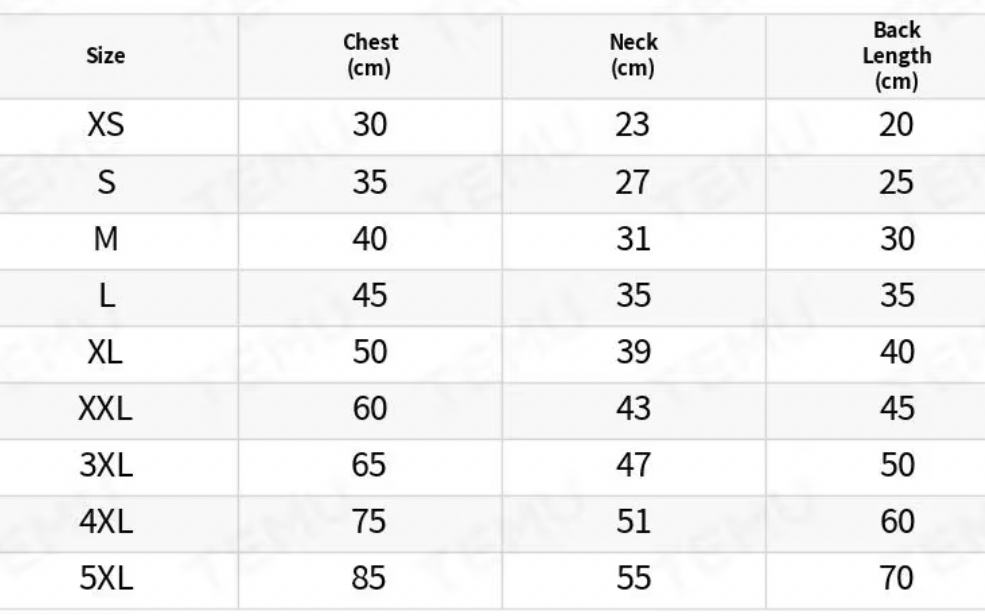
Task: Click chest value 75 for 4XL
Action: point(370,522)
